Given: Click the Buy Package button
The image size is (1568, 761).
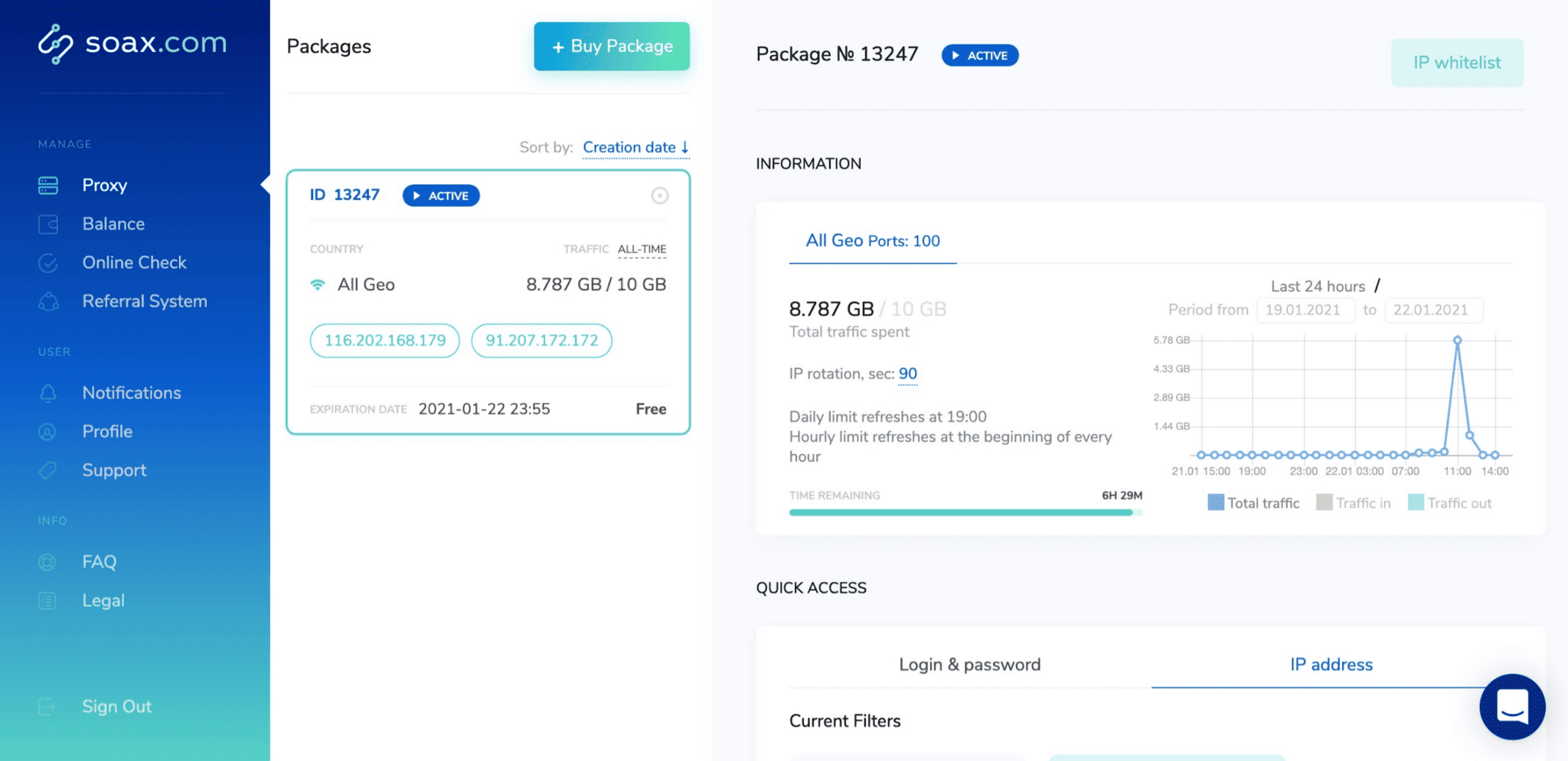Looking at the screenshot, I should click(x=611, y=46).
